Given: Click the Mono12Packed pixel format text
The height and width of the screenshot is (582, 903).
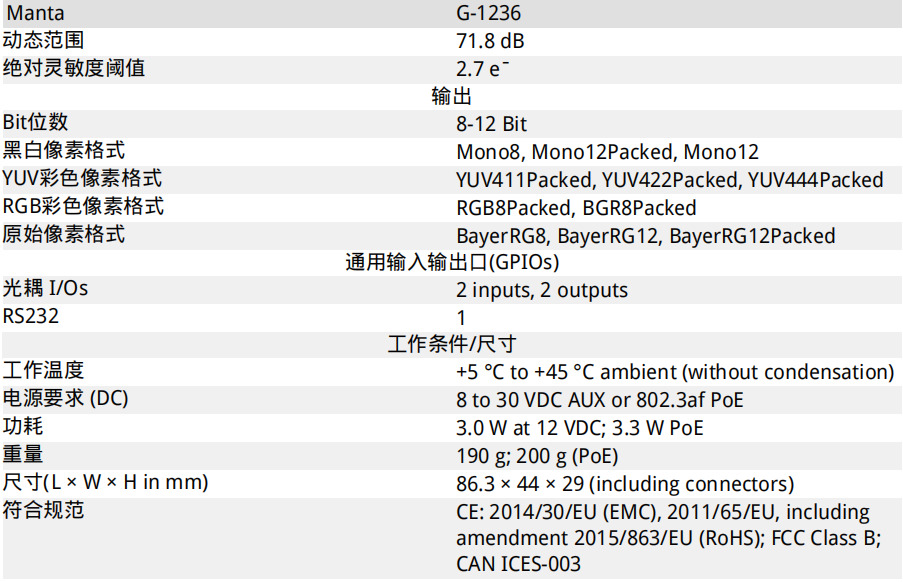Looking at the screenshot, I should pos(602,153).
